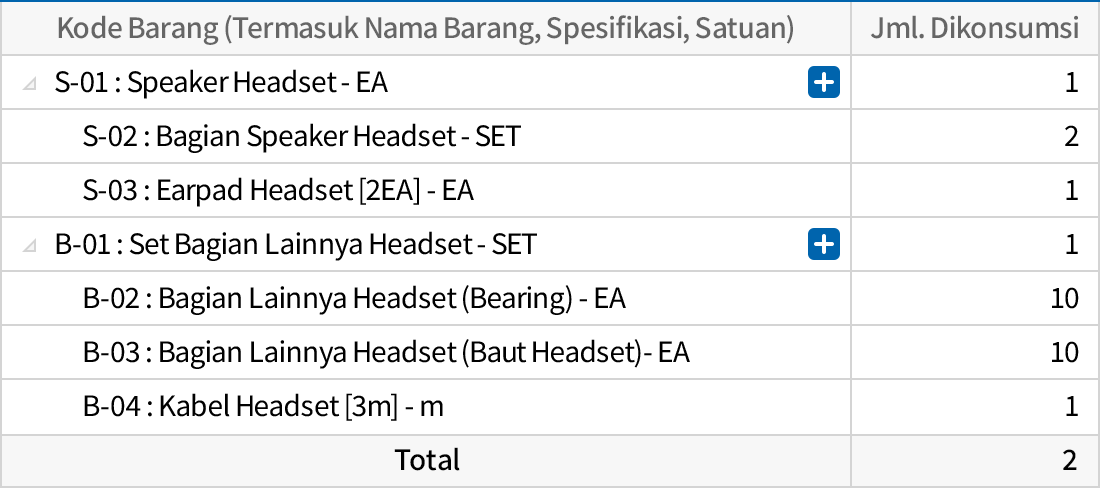Screen dimensions: 1100x488
Task: Choose the B-02 Bearing item row
Action: tap(354, 298)
